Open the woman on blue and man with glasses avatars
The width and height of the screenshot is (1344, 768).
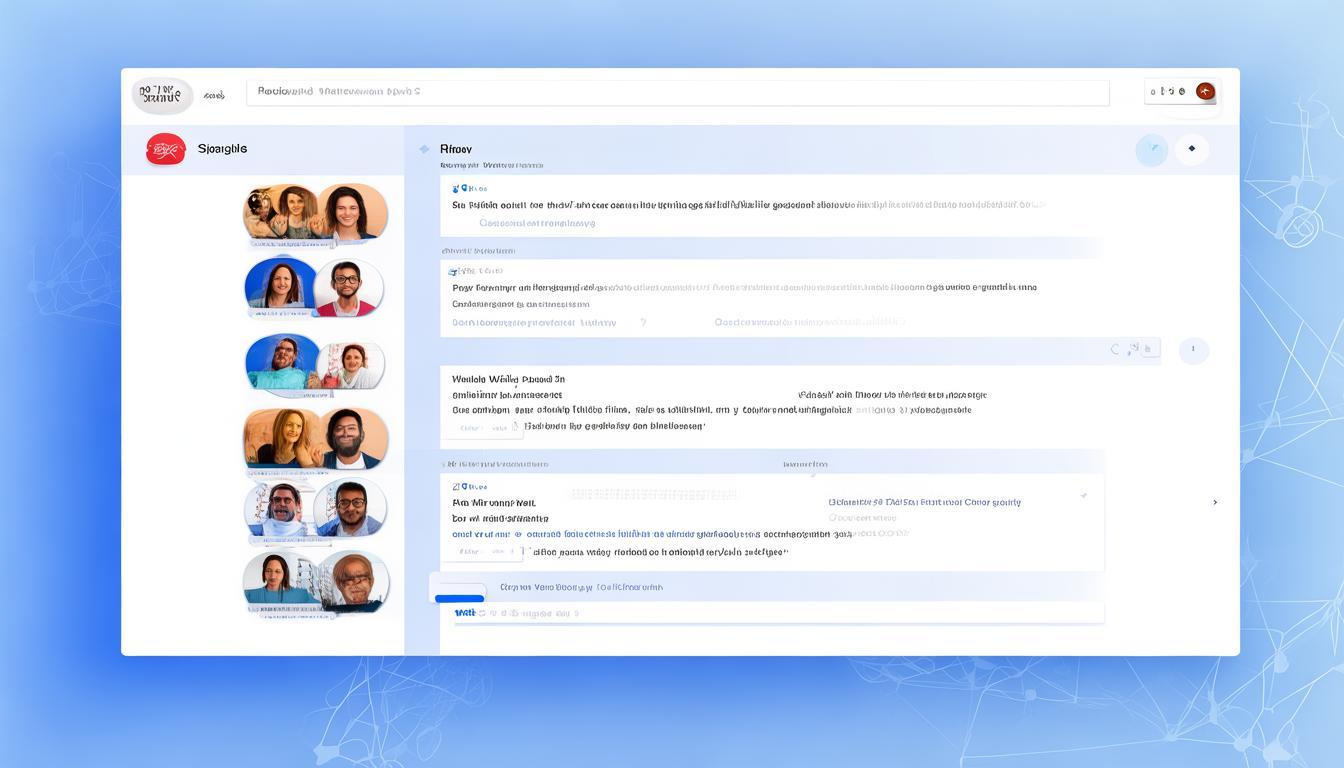314,287
